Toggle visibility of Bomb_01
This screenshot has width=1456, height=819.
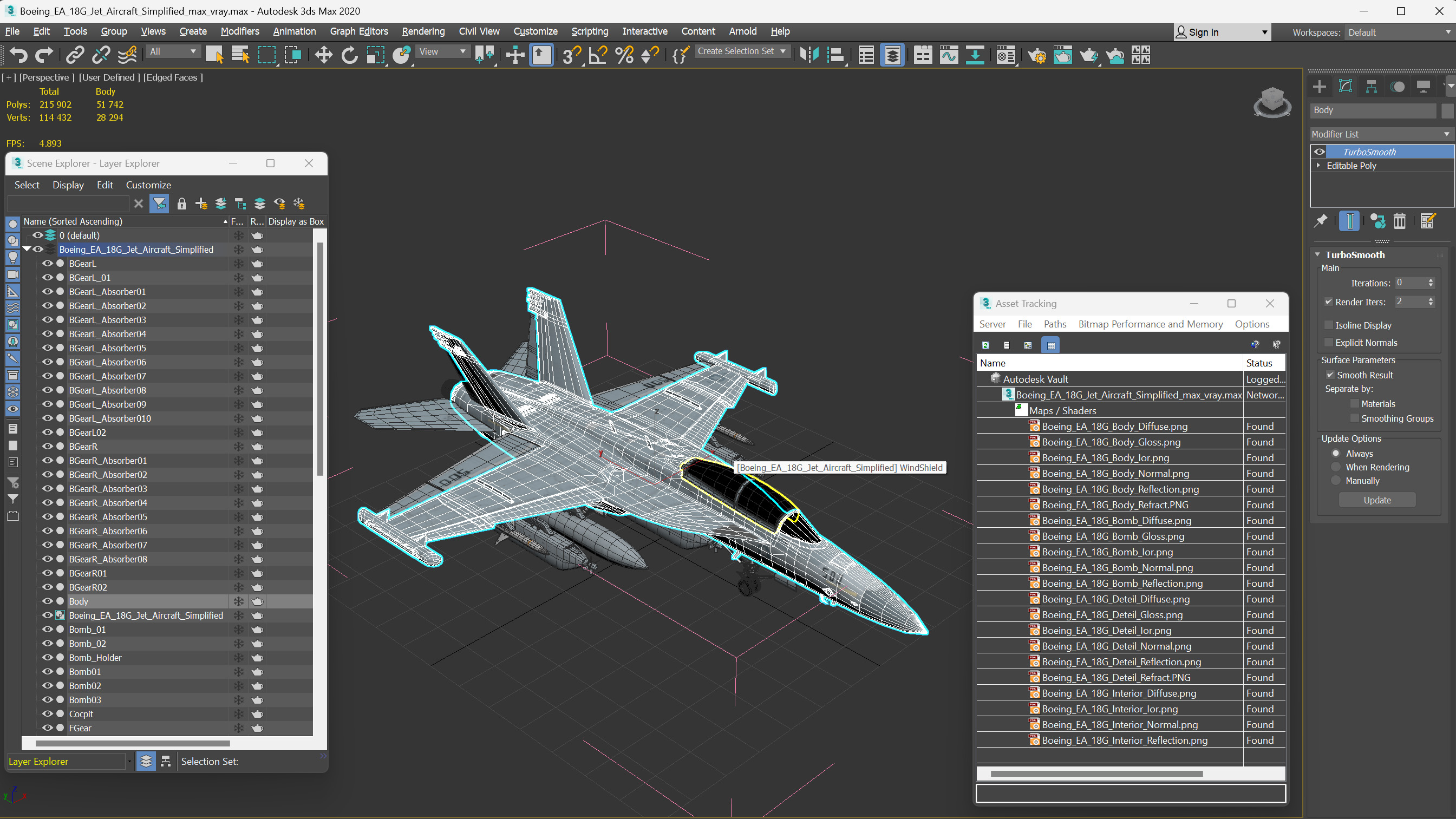tap(48, 629)
